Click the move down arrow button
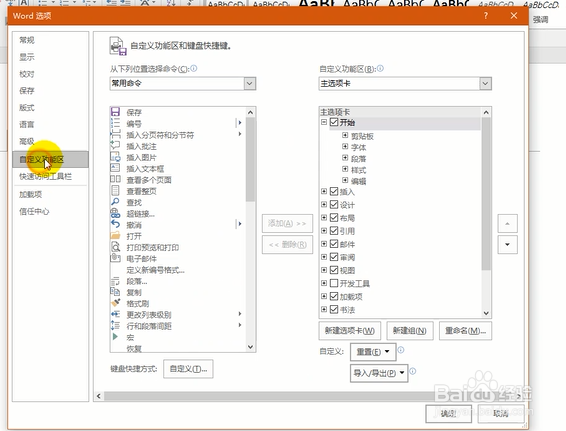The width and height of the screenshot is (566, 431). [507, 244]
